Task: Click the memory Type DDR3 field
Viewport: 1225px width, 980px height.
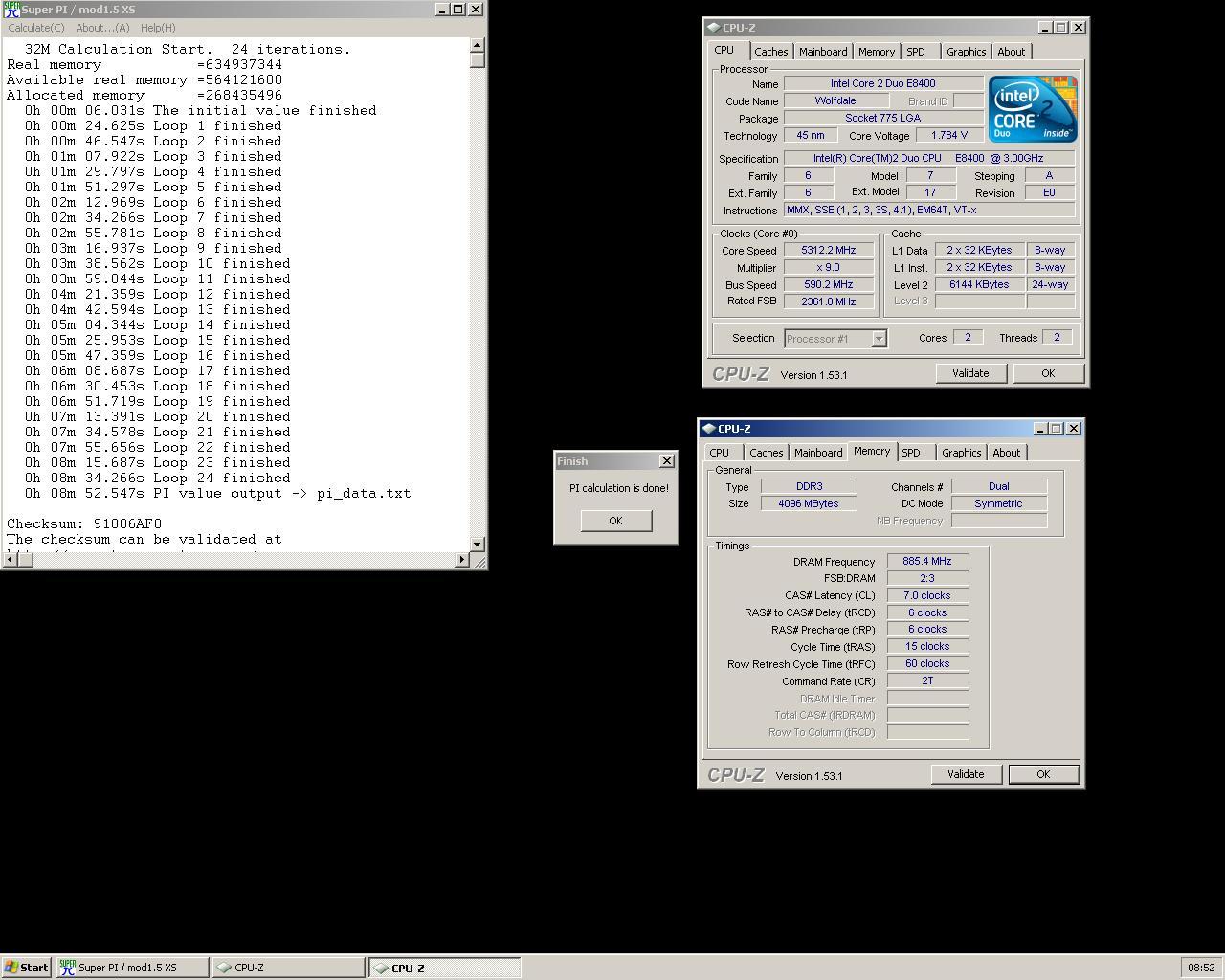Action: point(809,486)
